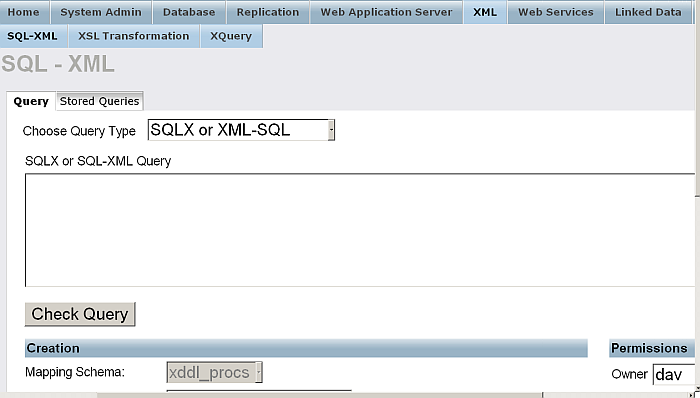Open XSL Transformation sub-tab

[133, 36]
